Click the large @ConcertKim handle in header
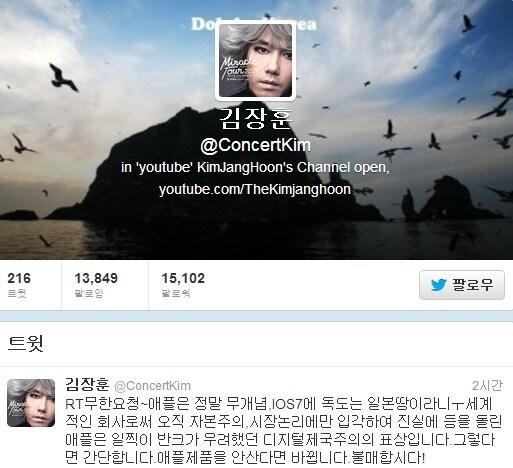Viewport: 513px width, 468px height. pyautogui.click(x=255, y=145)
